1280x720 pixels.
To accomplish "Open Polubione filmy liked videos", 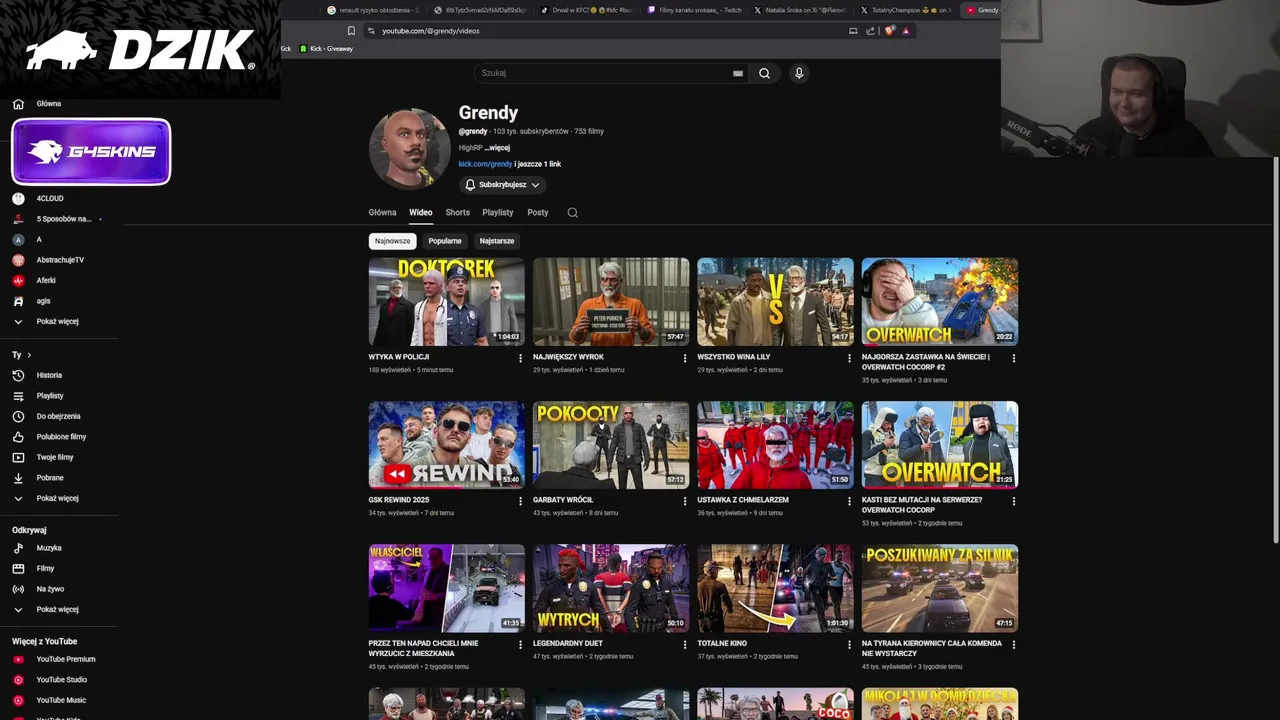I will [60, 437].
